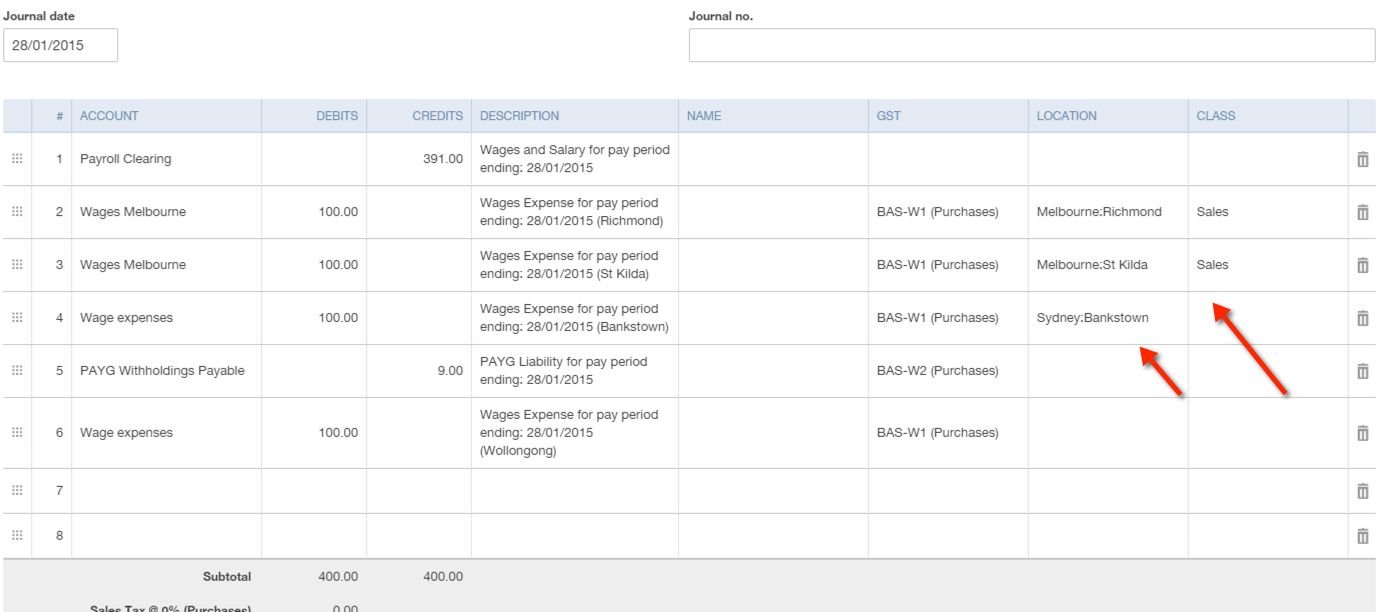Click the empty Class cell on the Bankstown row
The image size is (1386, 612).
1260,317
